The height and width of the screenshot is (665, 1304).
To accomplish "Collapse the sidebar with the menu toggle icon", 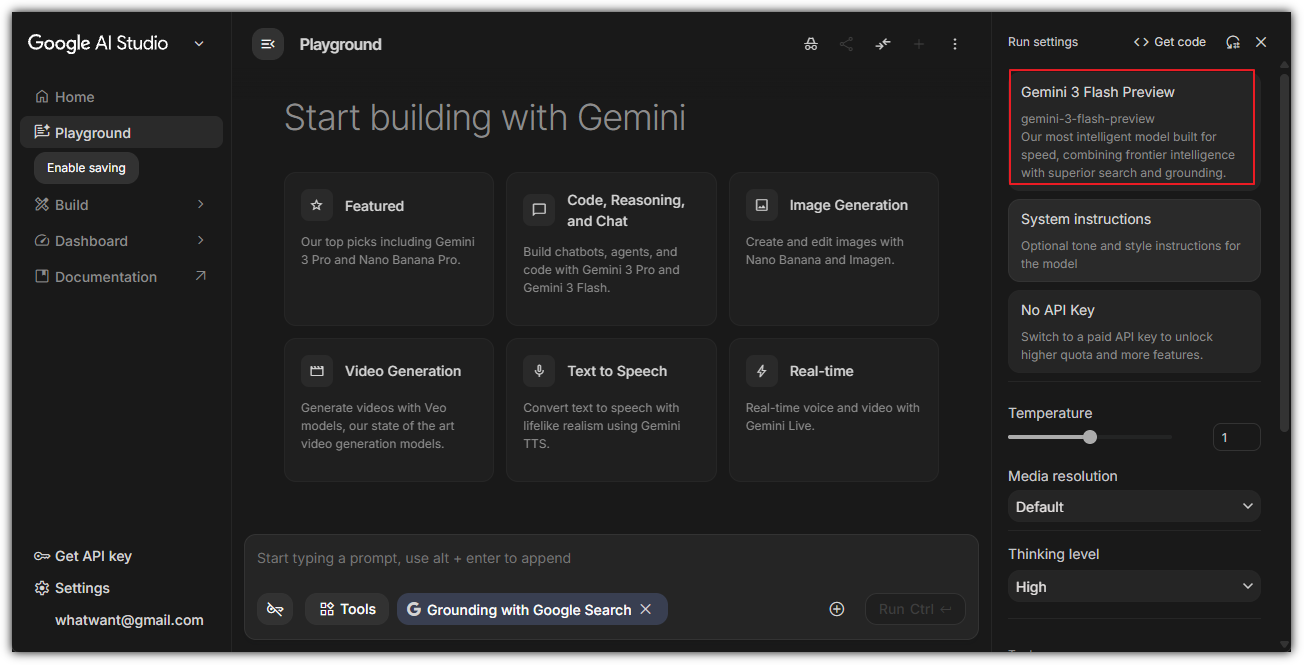I will click(x=268, y=44).
